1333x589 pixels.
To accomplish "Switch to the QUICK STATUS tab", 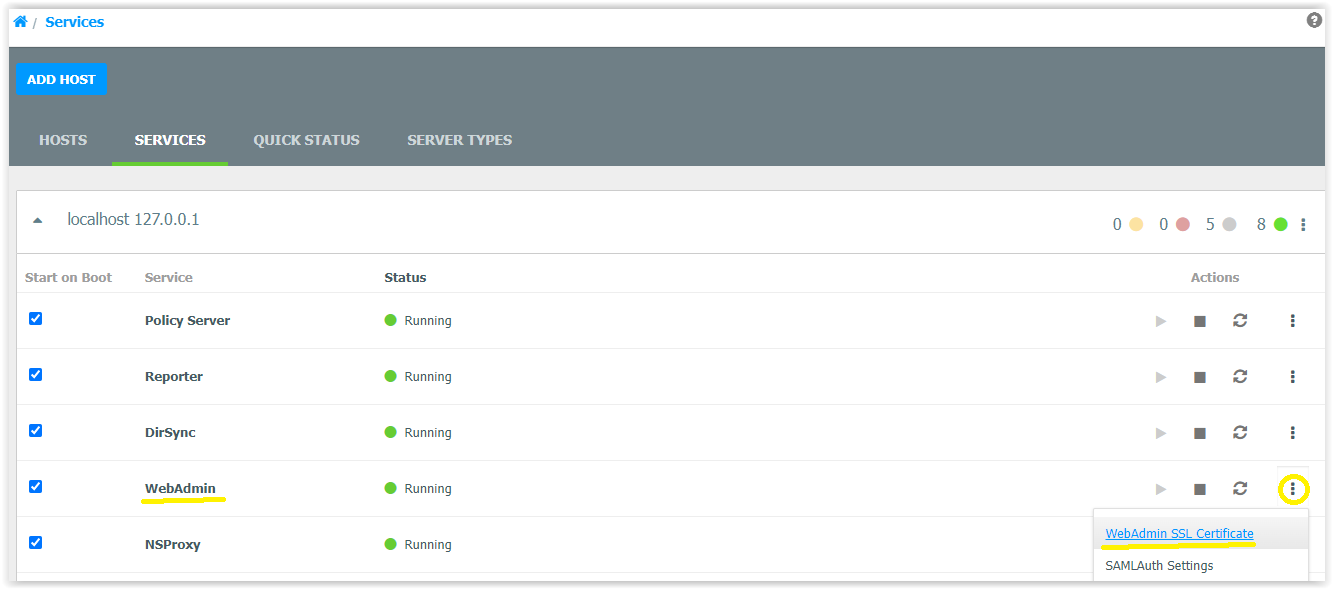I will [306, 140].
